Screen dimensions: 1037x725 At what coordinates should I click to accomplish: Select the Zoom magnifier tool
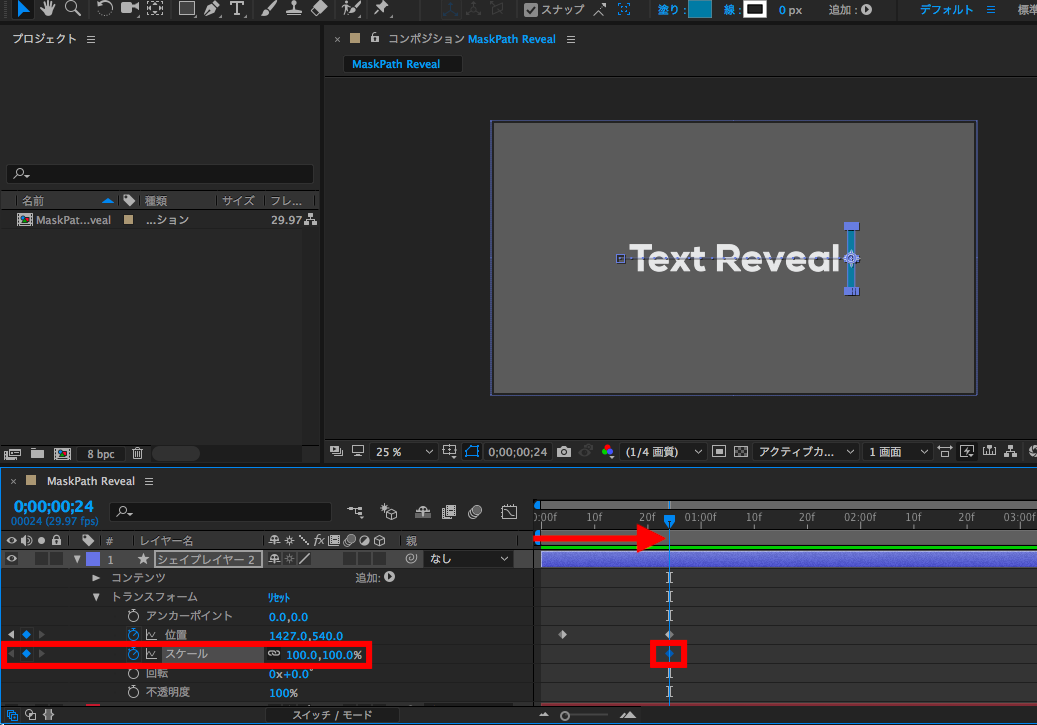72,9
